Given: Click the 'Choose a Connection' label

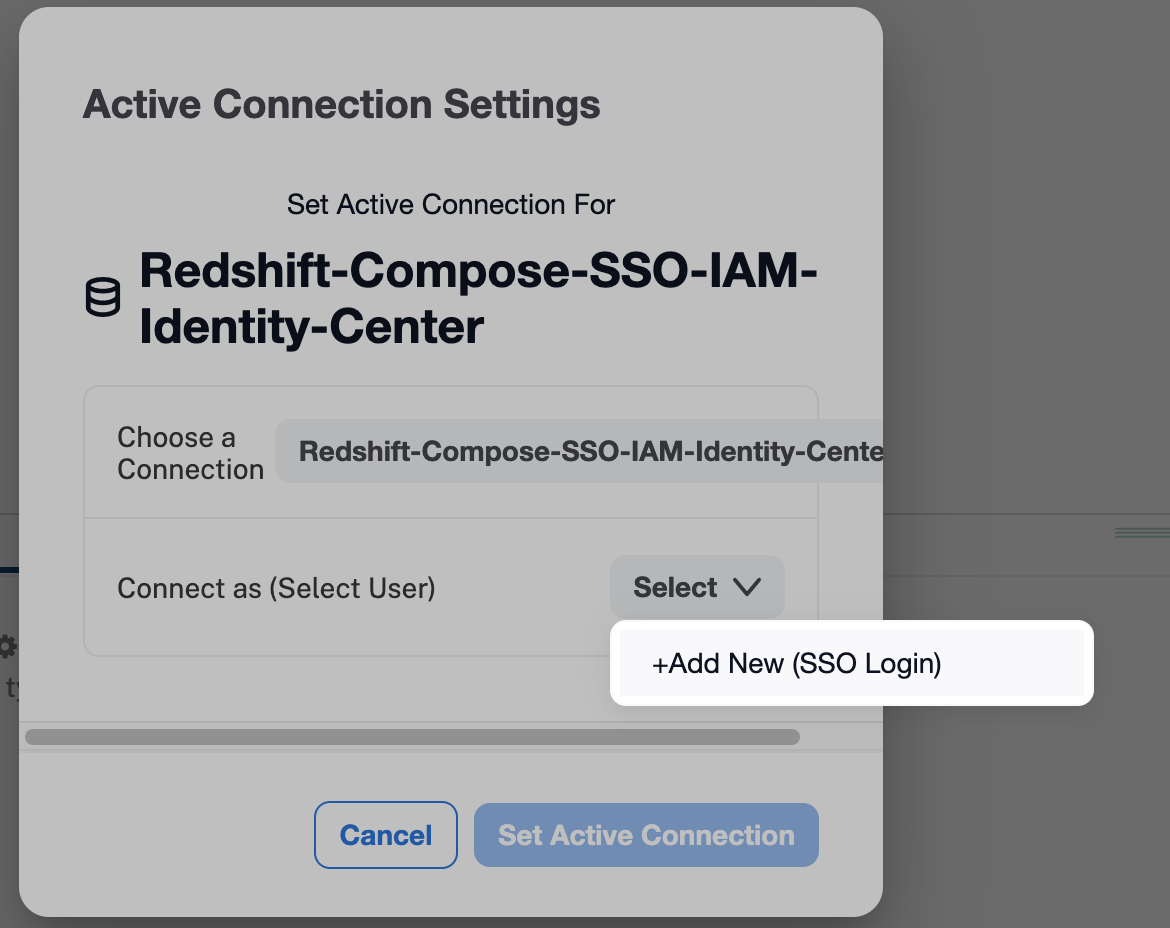Looking at the screenshot, I should click(x=190, y=453).
